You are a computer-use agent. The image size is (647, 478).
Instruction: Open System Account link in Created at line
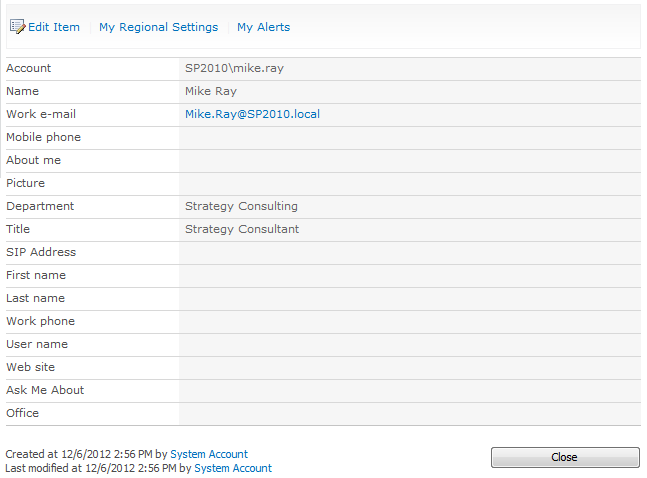(209, 454)
